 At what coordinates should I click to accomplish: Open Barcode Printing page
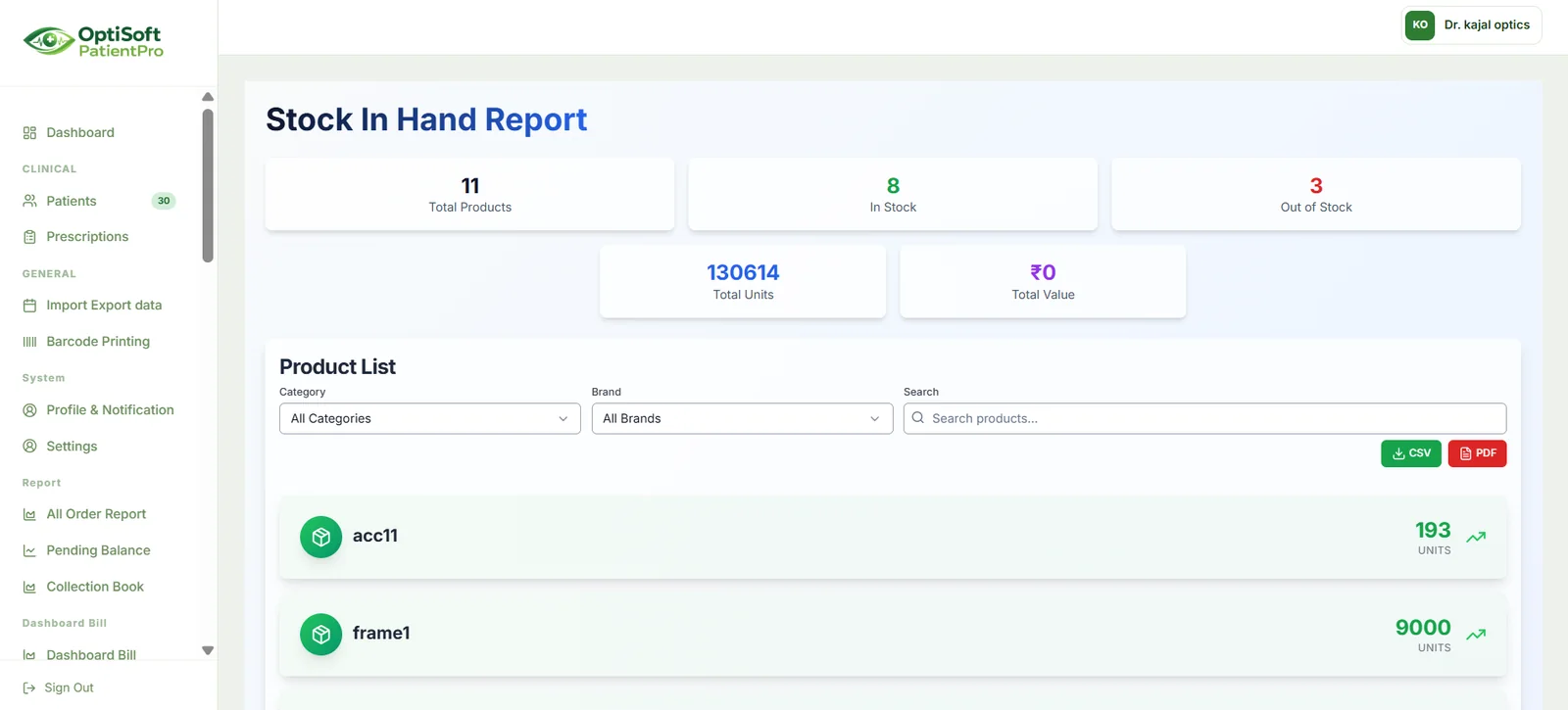pos(98,342)
